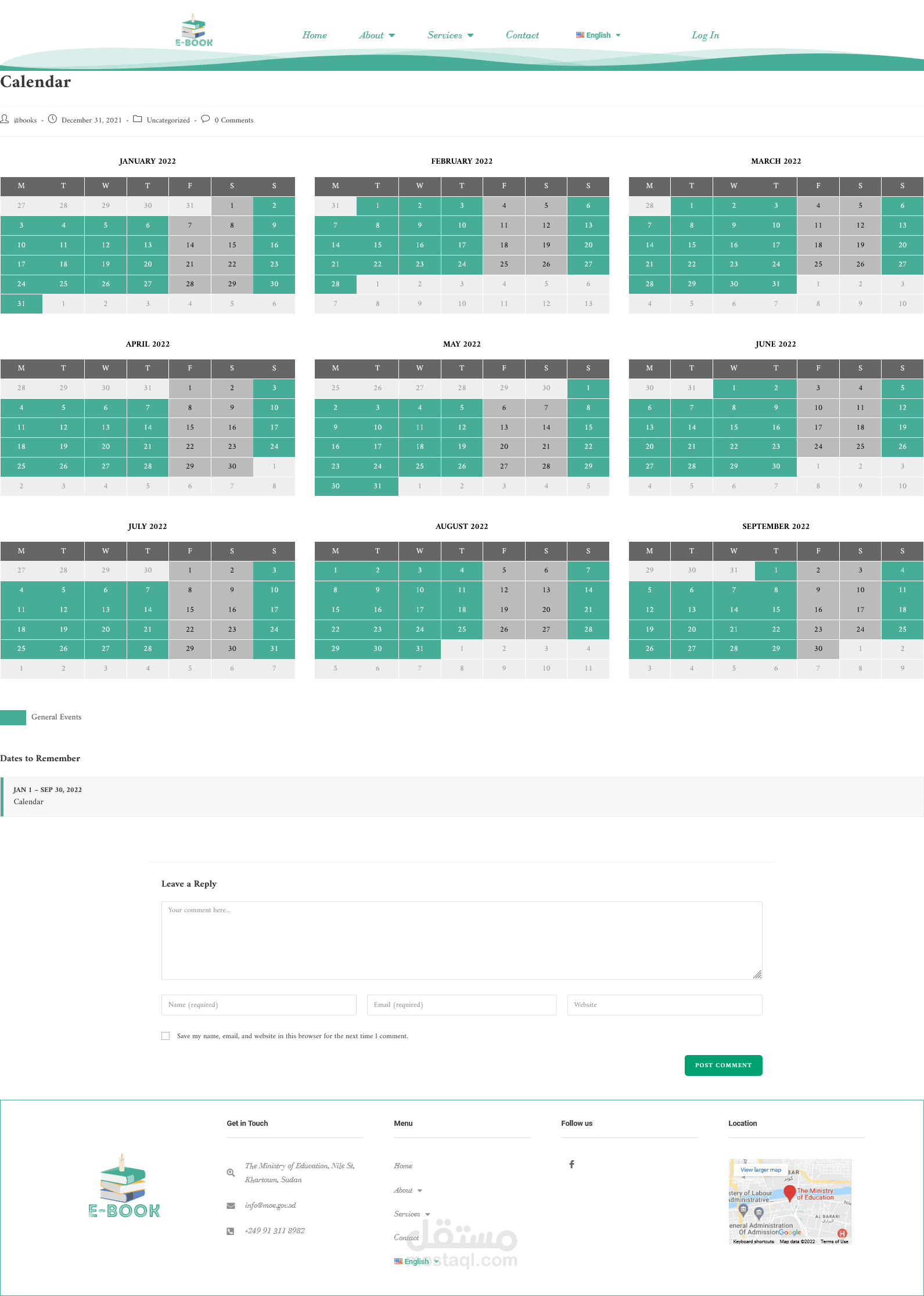This screenshot has width=924, height=1296.
Task: Open the Contact page from the top navigation
Action: pos(523,35)
